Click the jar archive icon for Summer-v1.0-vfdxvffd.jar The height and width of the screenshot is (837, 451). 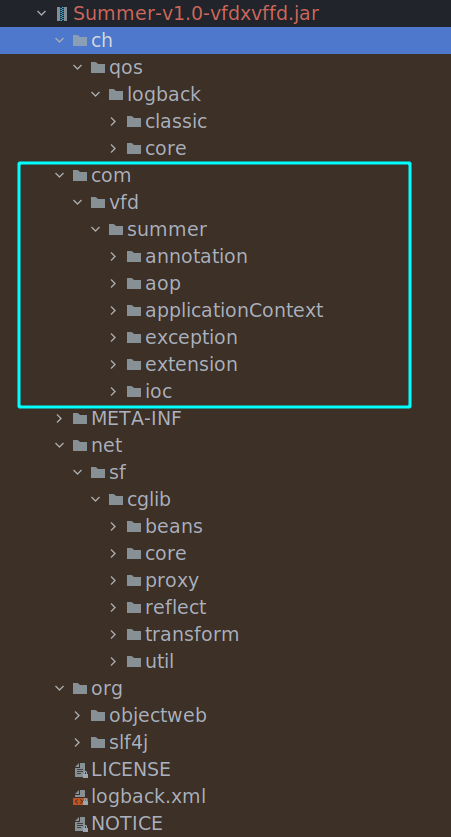62,13
